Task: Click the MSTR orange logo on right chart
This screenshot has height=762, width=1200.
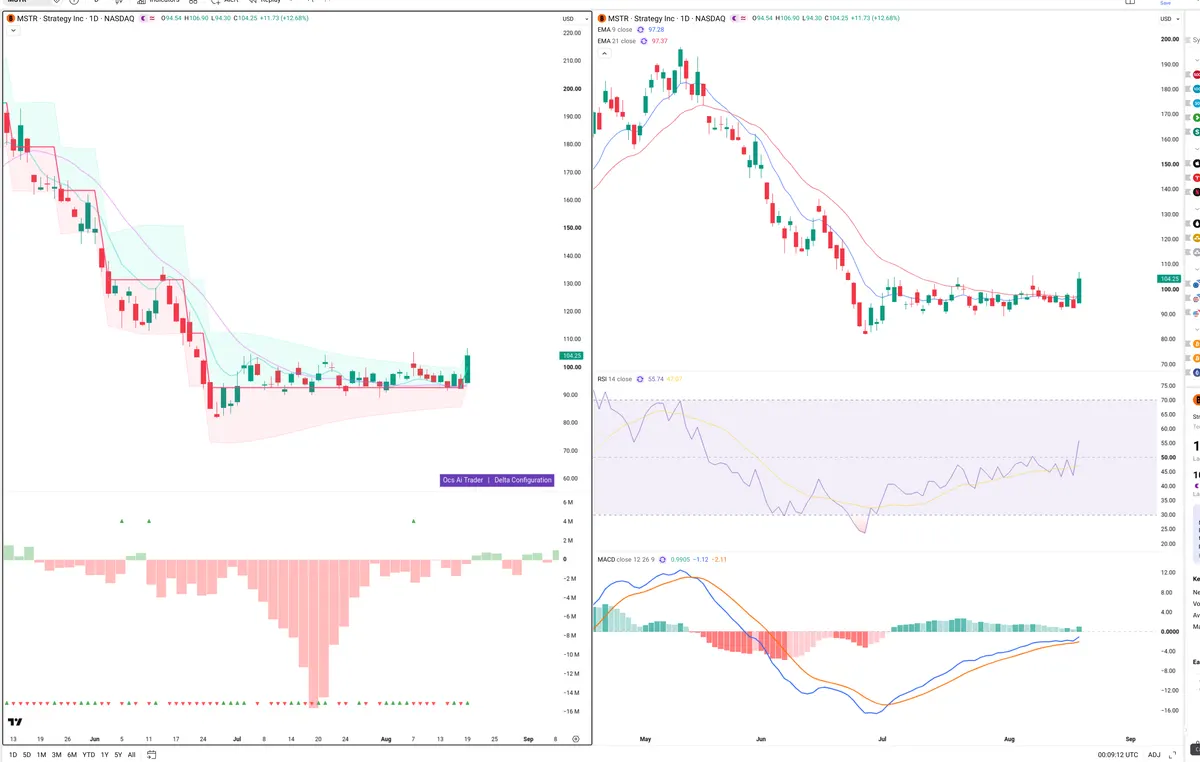Action: (x=601, y=18)
